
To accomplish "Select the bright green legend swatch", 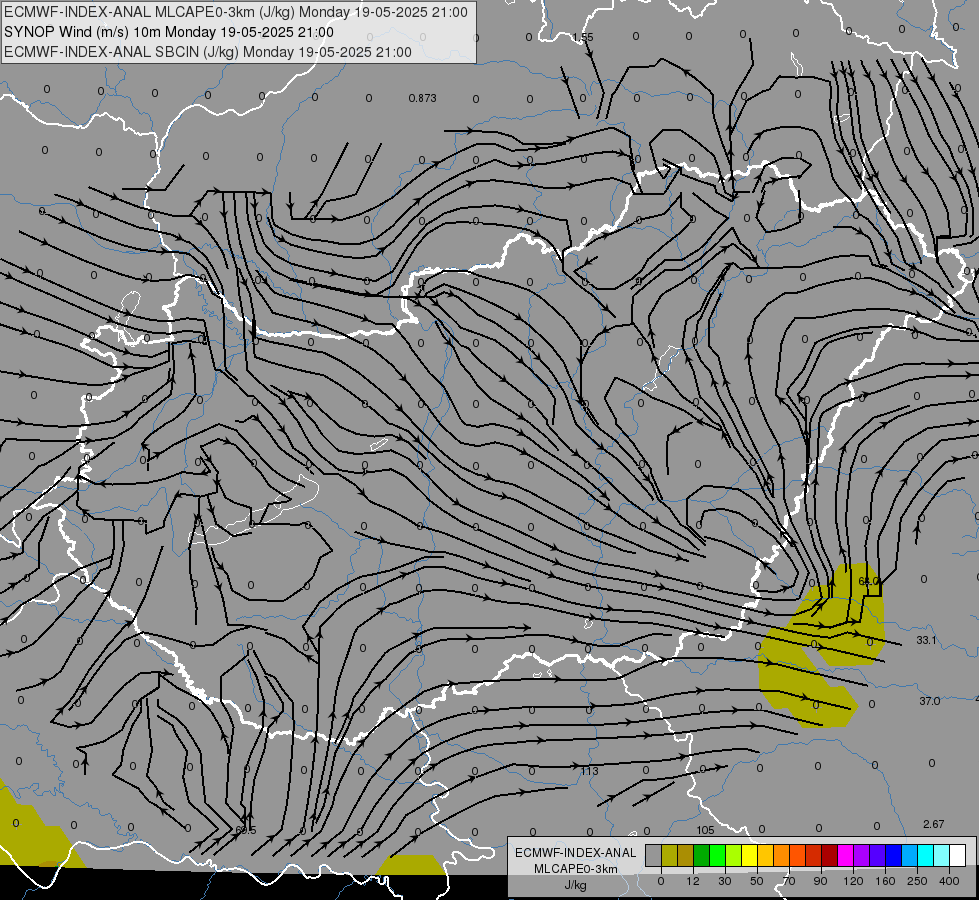I will click(717, 855).
